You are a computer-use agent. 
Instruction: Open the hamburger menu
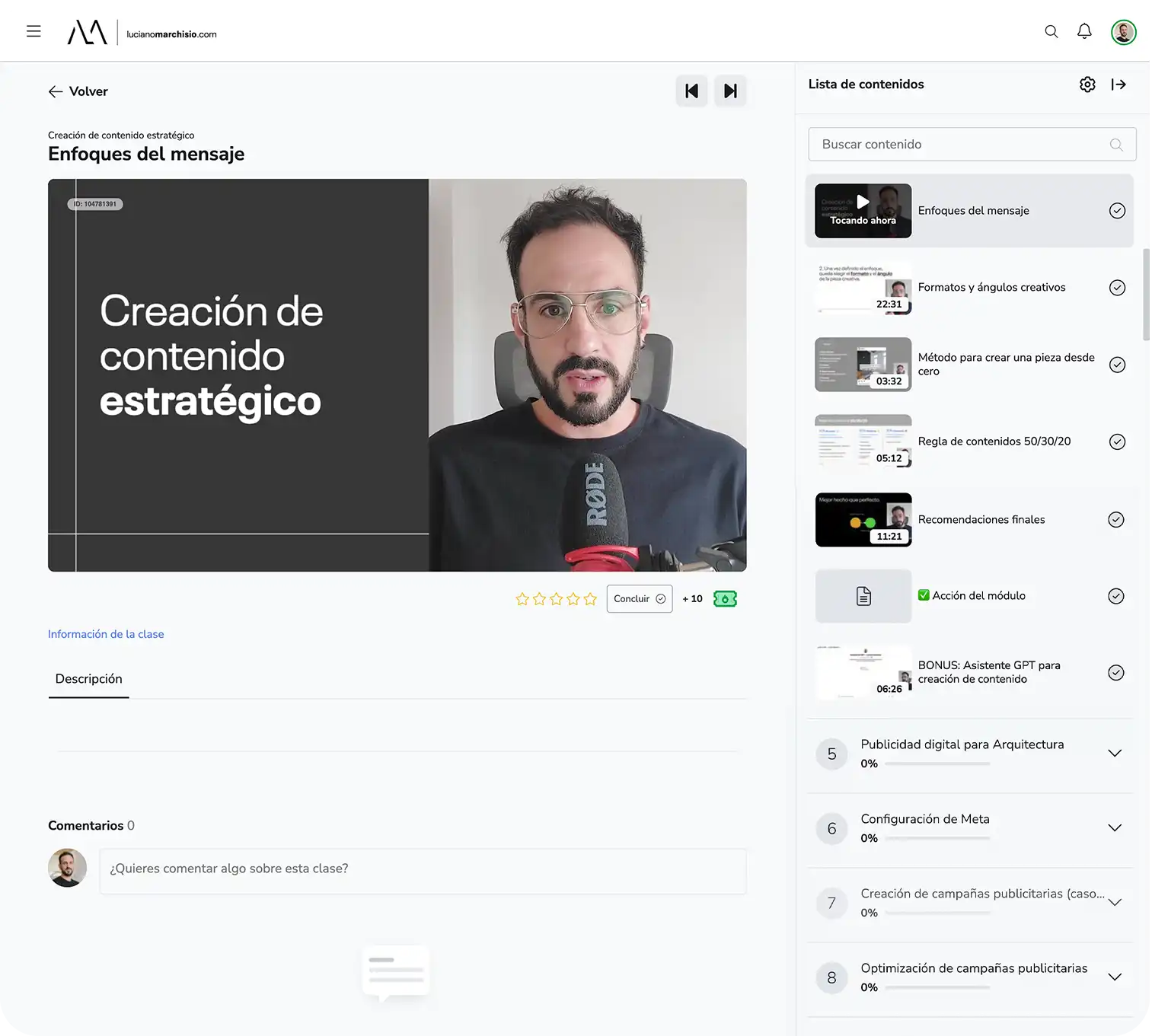coord(34,31)
